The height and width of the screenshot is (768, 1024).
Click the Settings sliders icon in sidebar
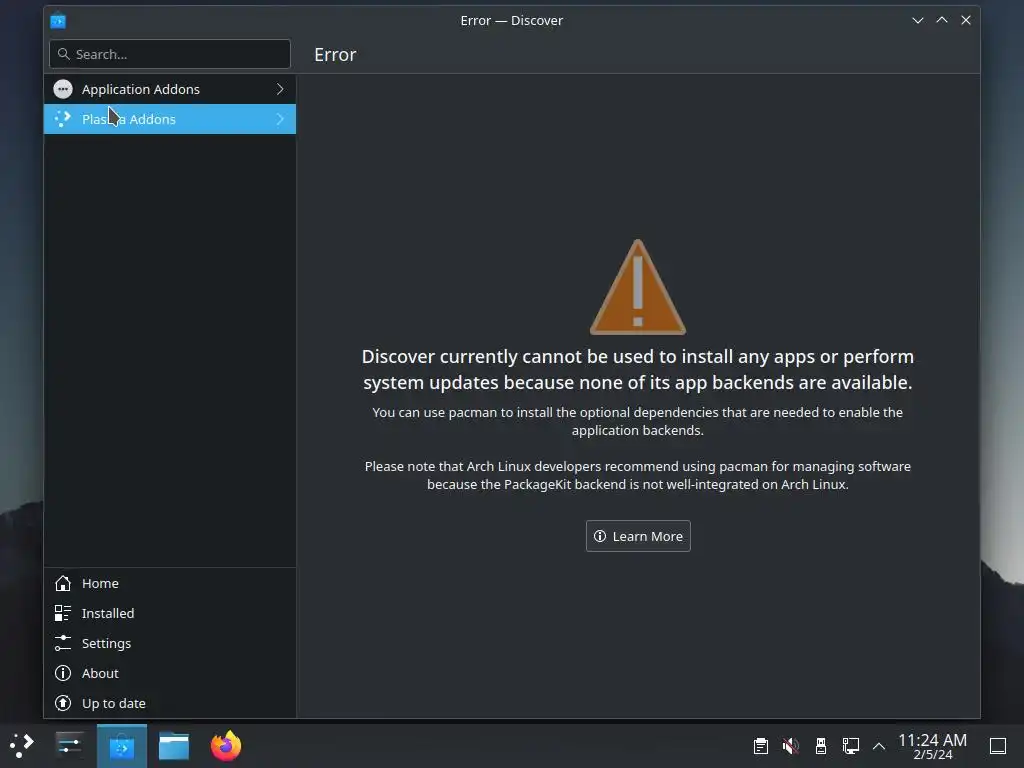(63, 643)
